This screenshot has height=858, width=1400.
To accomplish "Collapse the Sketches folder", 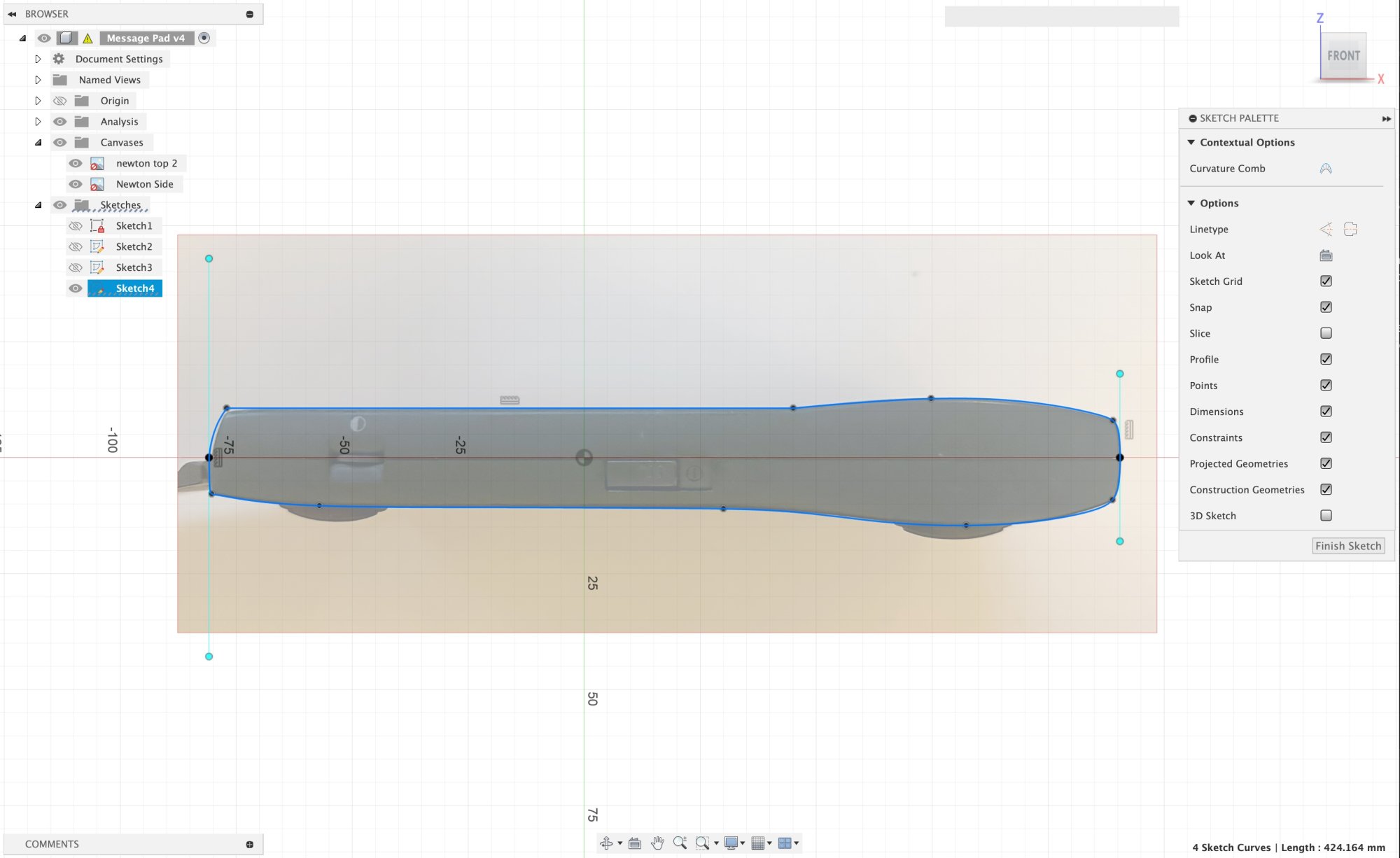I will pos(38,205).
